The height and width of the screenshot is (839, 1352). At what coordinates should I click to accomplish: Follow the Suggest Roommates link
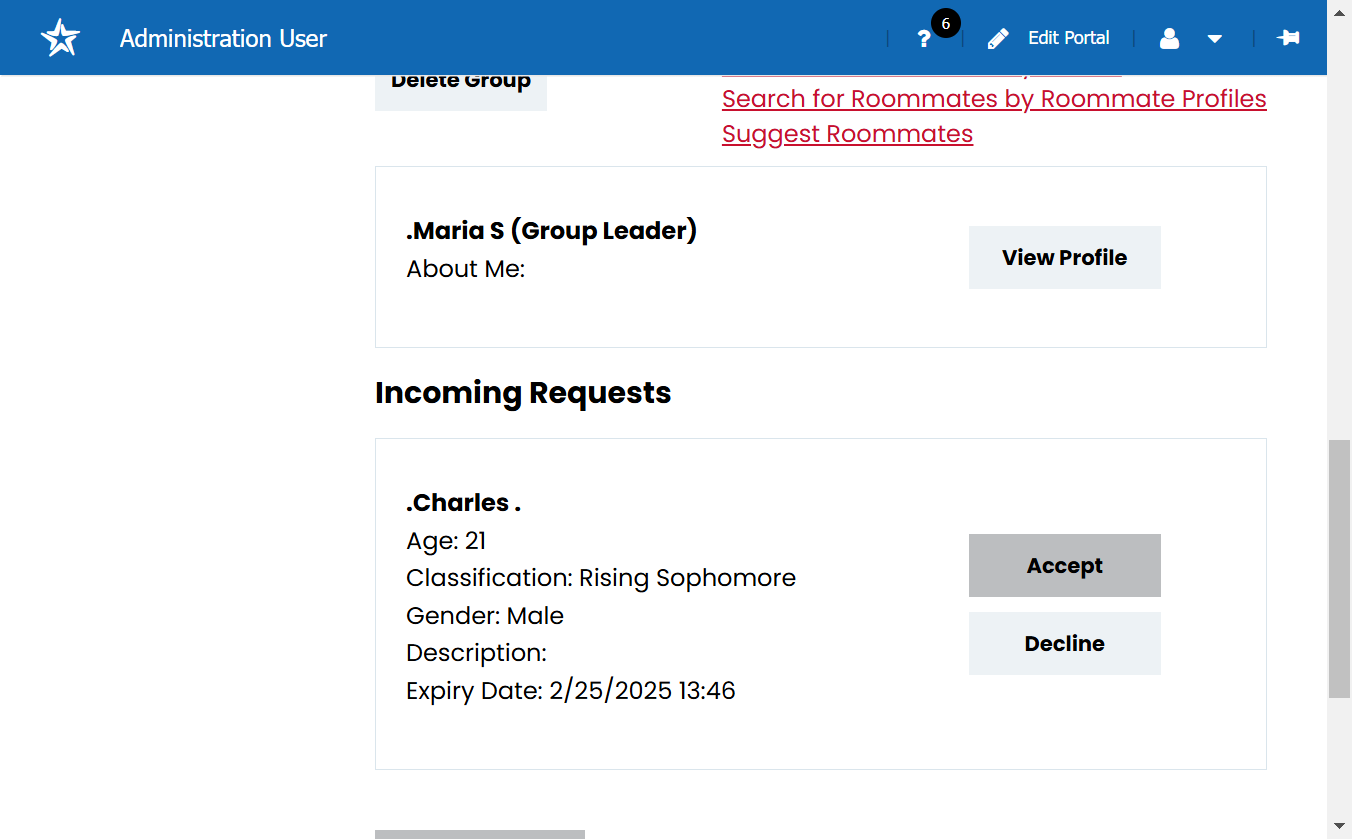click(847, 134)
